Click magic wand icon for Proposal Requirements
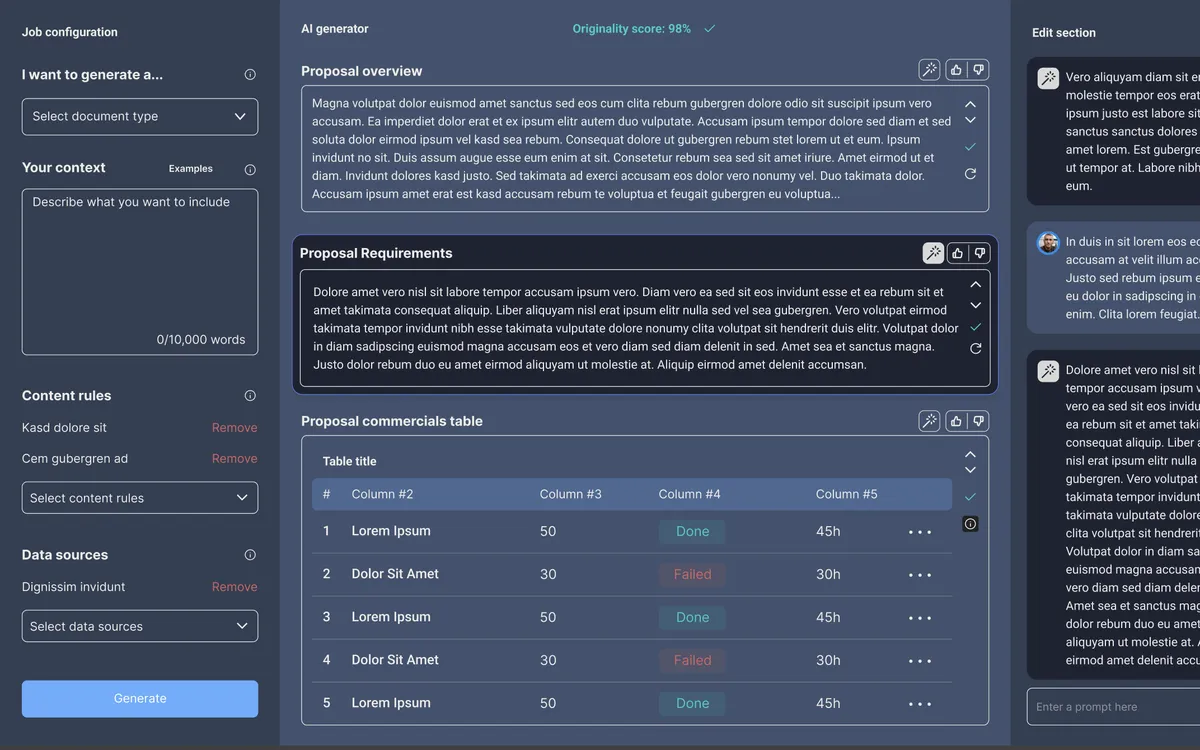 (933, 253)
